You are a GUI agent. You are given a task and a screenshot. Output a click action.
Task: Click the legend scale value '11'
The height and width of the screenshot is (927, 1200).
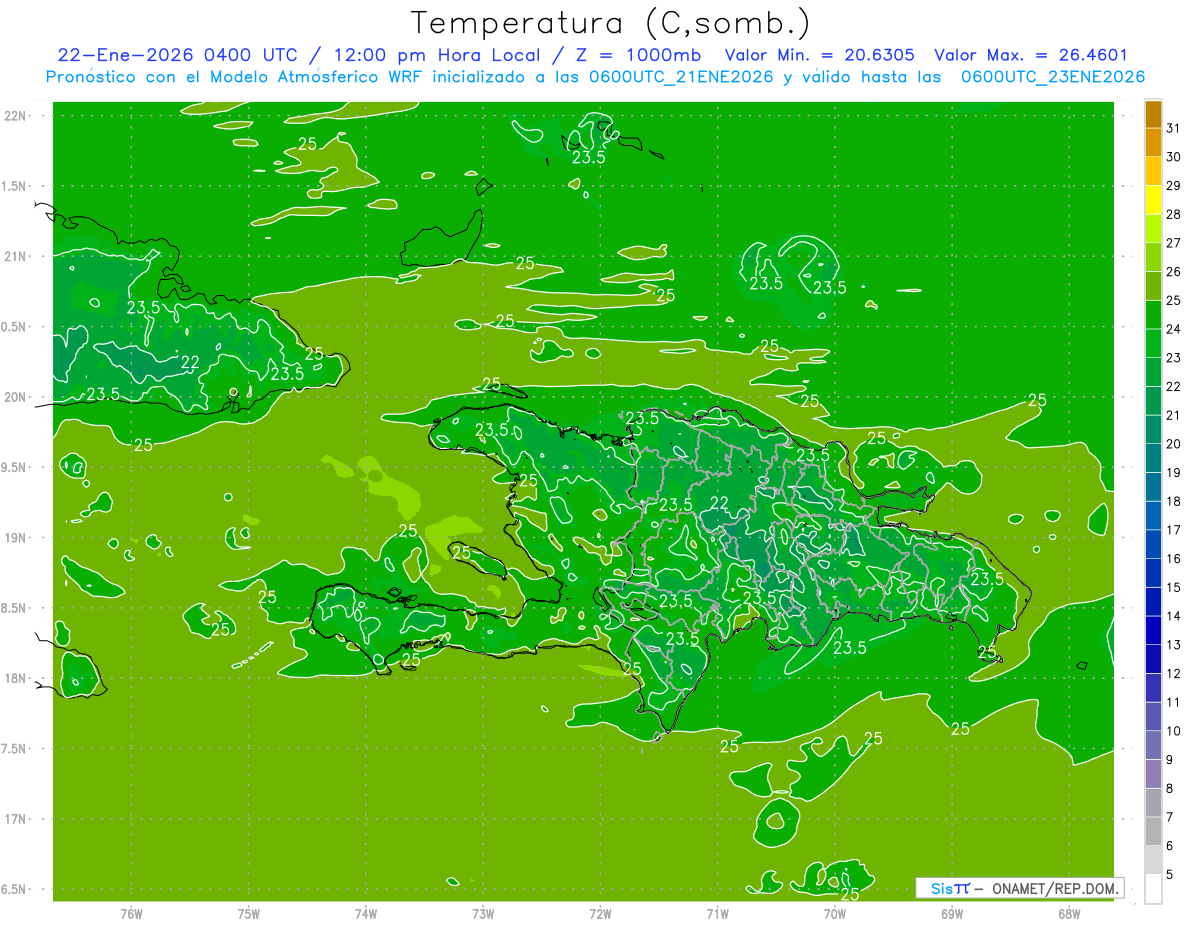(x=1174, y=702)
